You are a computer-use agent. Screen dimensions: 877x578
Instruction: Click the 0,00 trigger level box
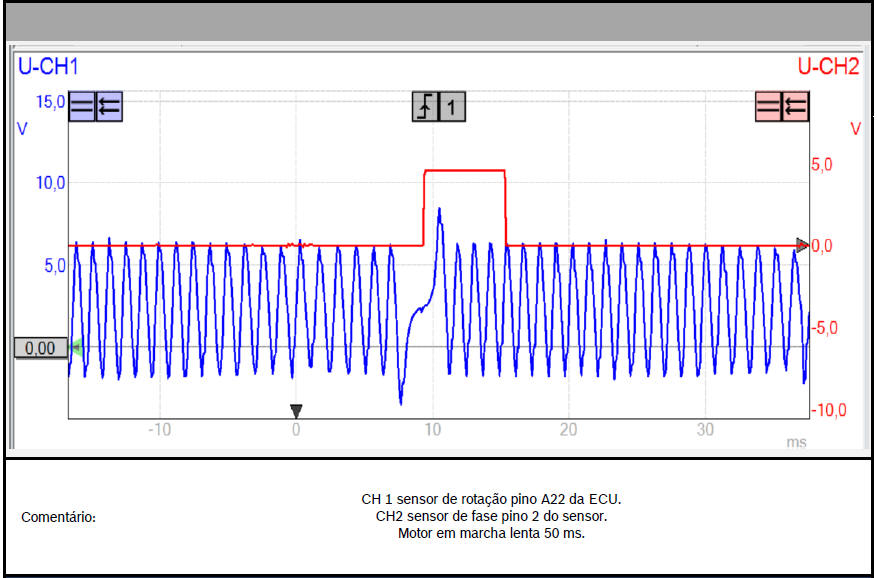tap(40, 348)
